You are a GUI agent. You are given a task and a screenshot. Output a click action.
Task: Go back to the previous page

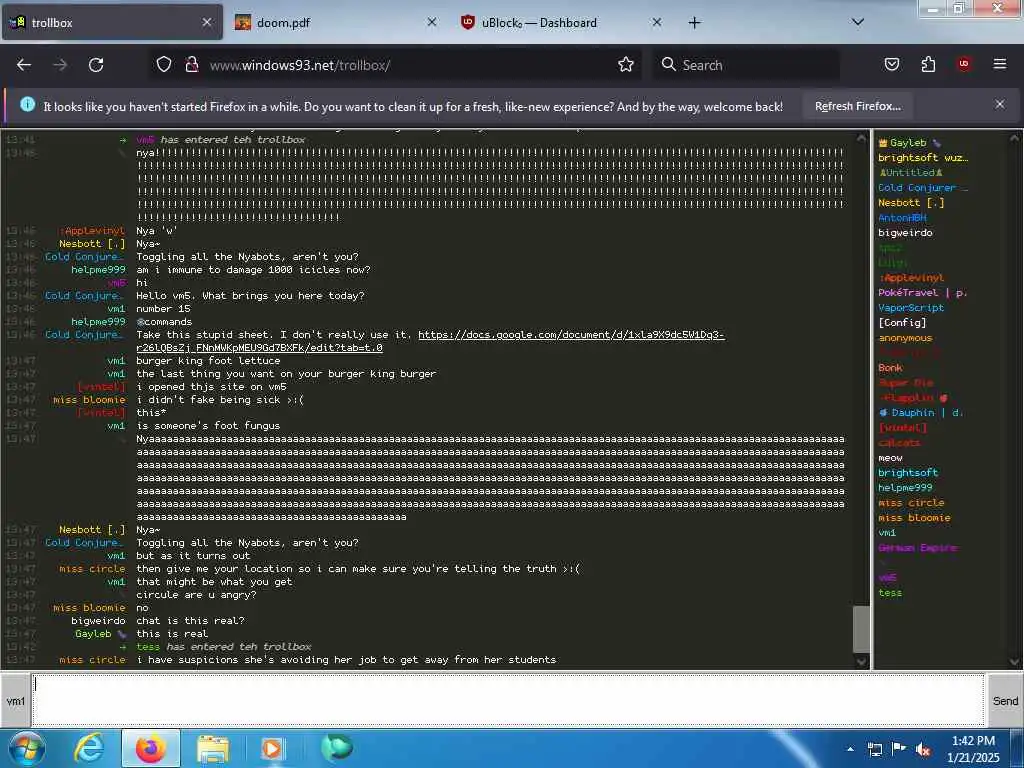click(x=24, y=65)
